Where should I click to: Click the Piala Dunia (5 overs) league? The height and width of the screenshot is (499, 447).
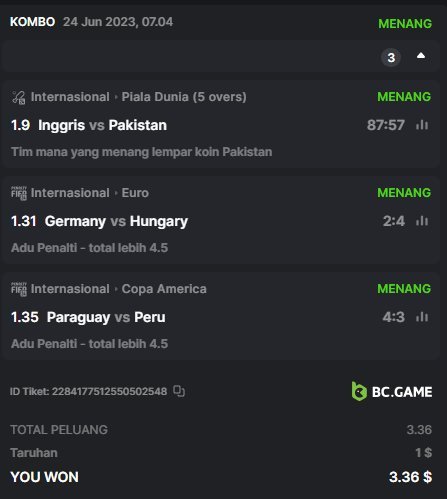click(x=184, y=97)
